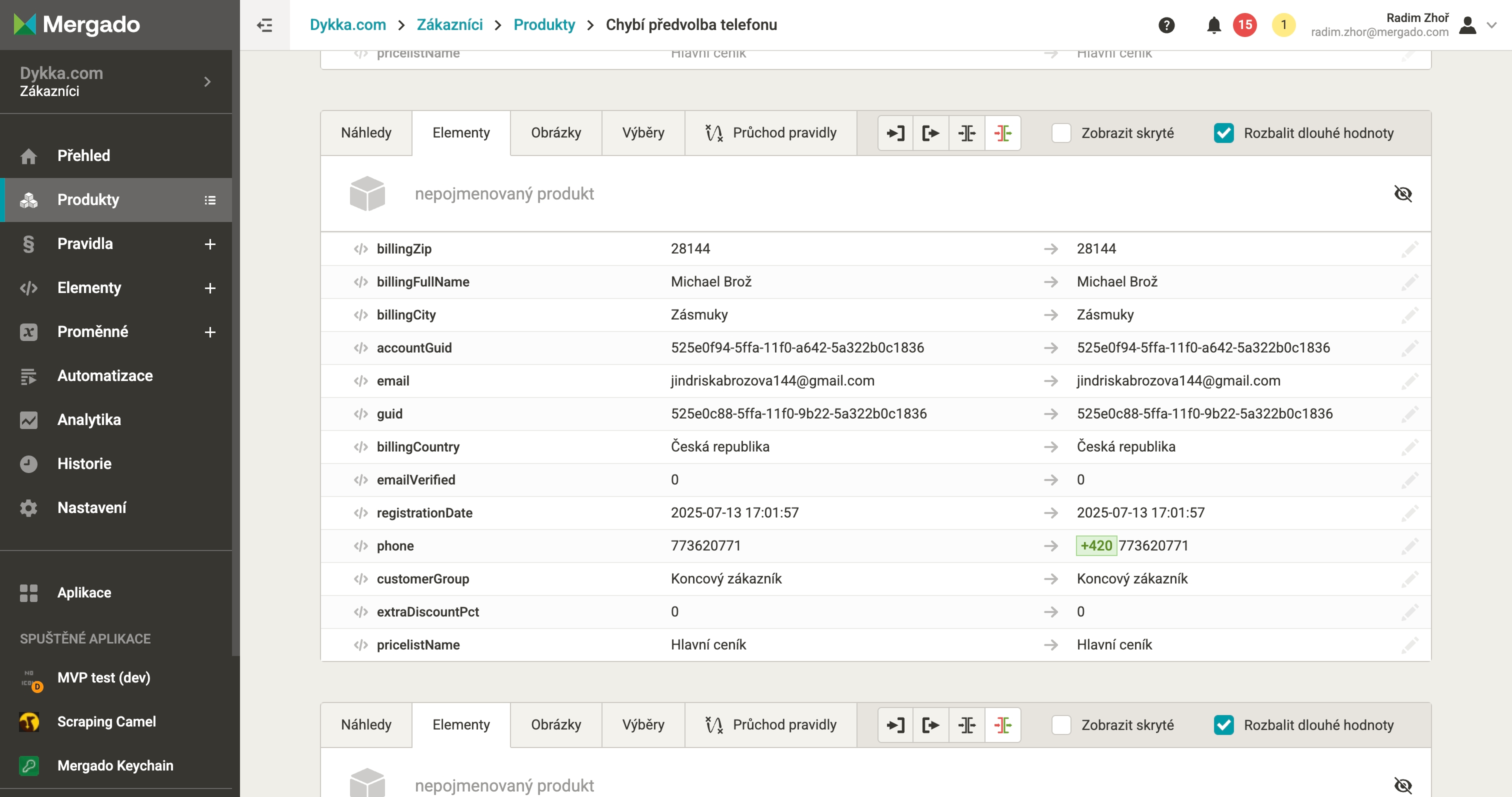The width and height of the screenshot is (1512, 797).
Task: Open Automatizace in the sidebar
Action: 105,375
